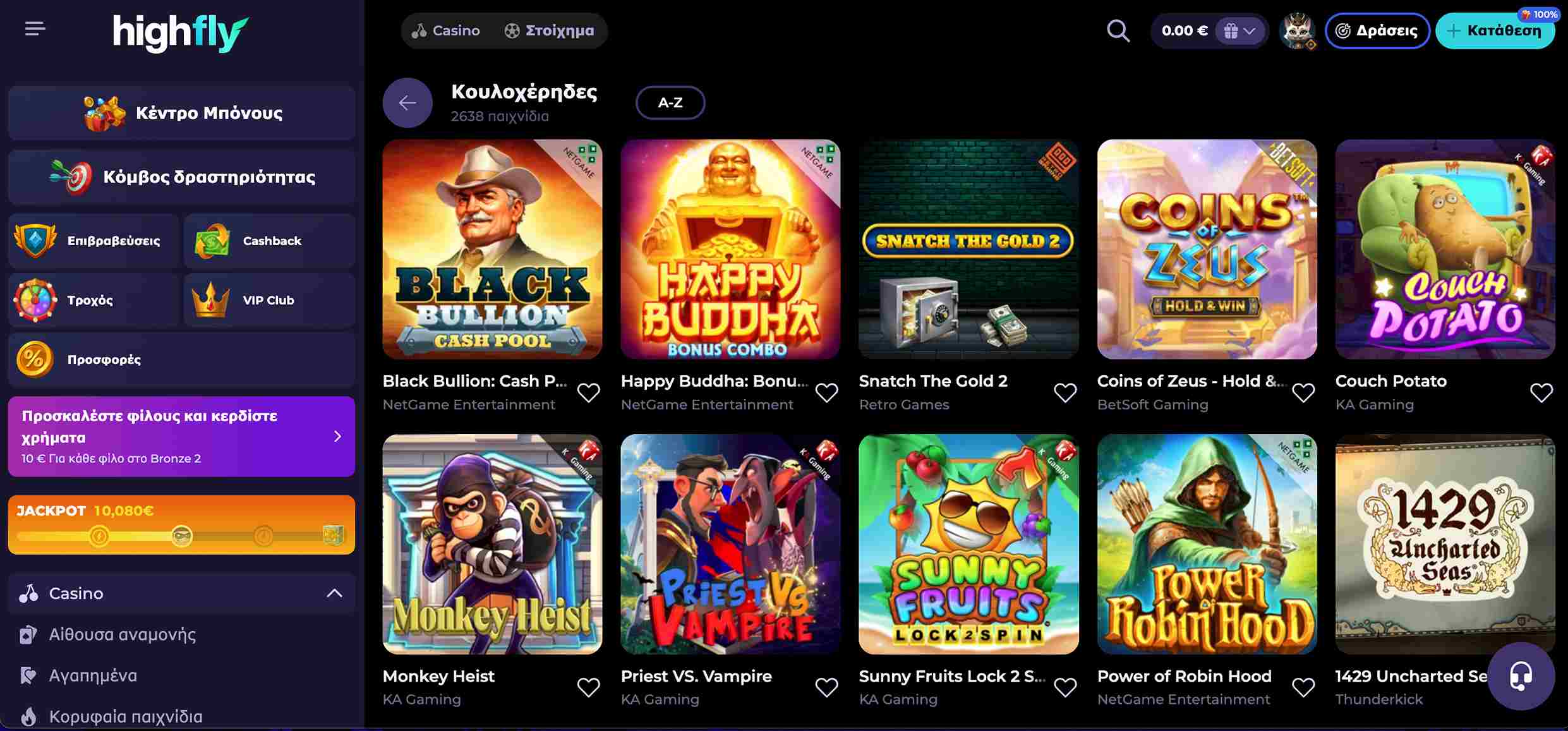1568x731 pixels.
Task: Add Monkey Heist to favorites
Action: point(588,687)
